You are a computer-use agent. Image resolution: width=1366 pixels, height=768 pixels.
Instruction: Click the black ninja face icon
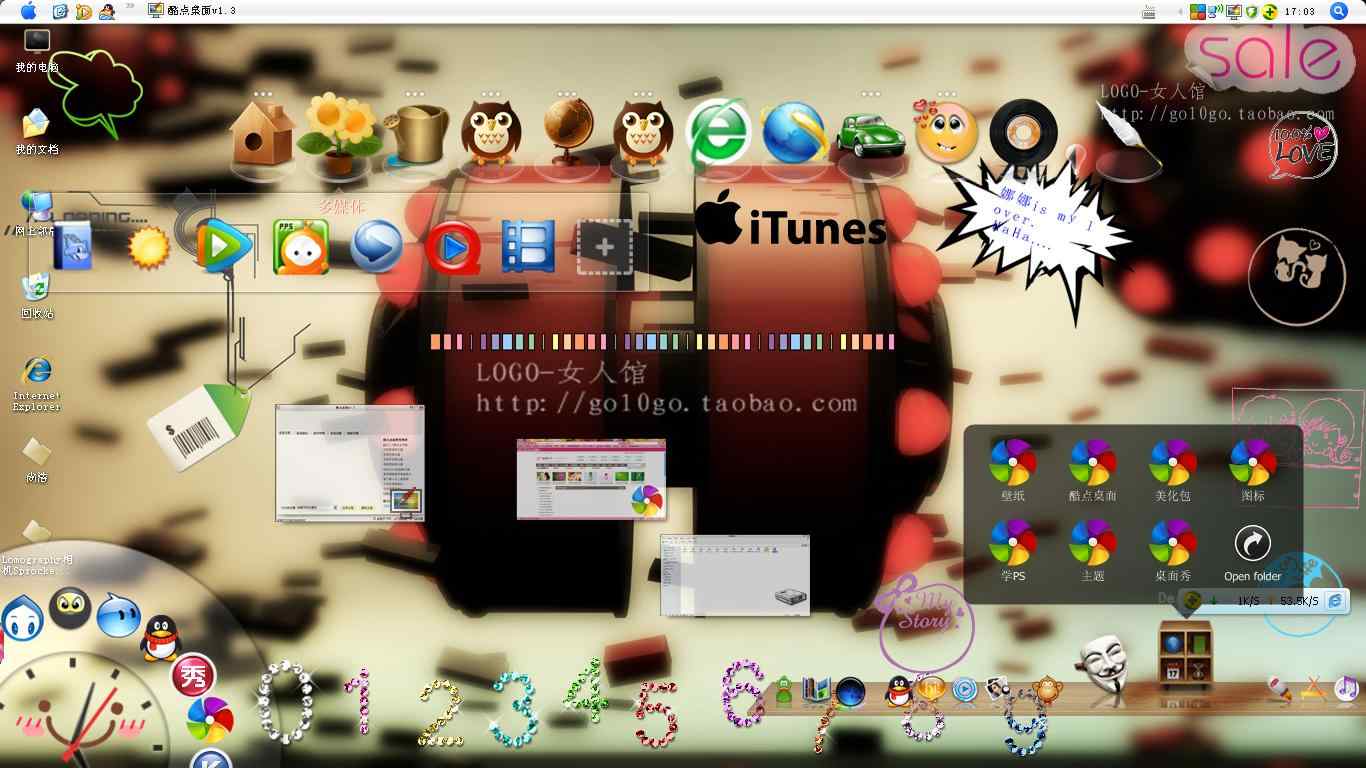70,608
